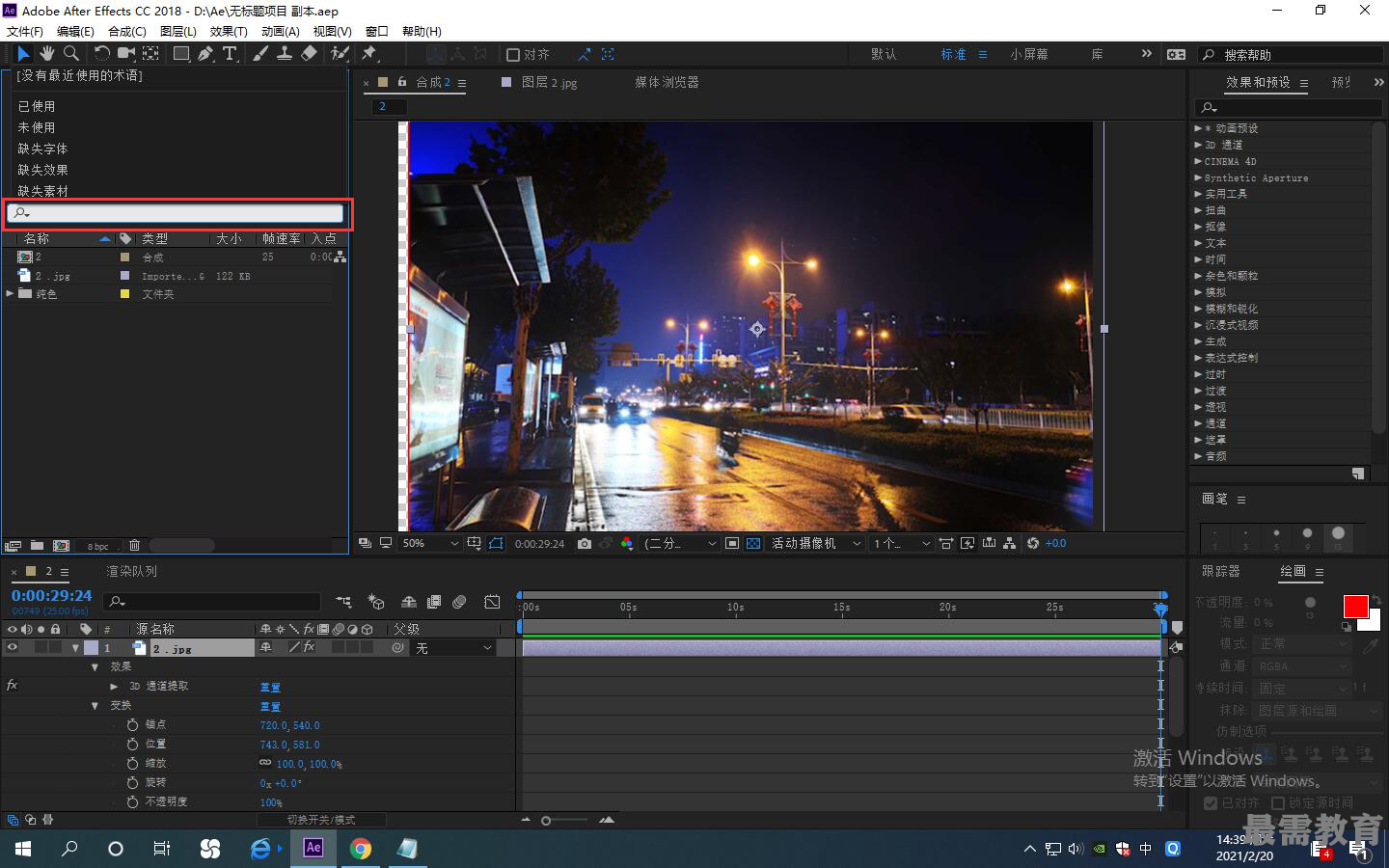Open the 合成(C) menu
1389x868 pixels.
127,31
